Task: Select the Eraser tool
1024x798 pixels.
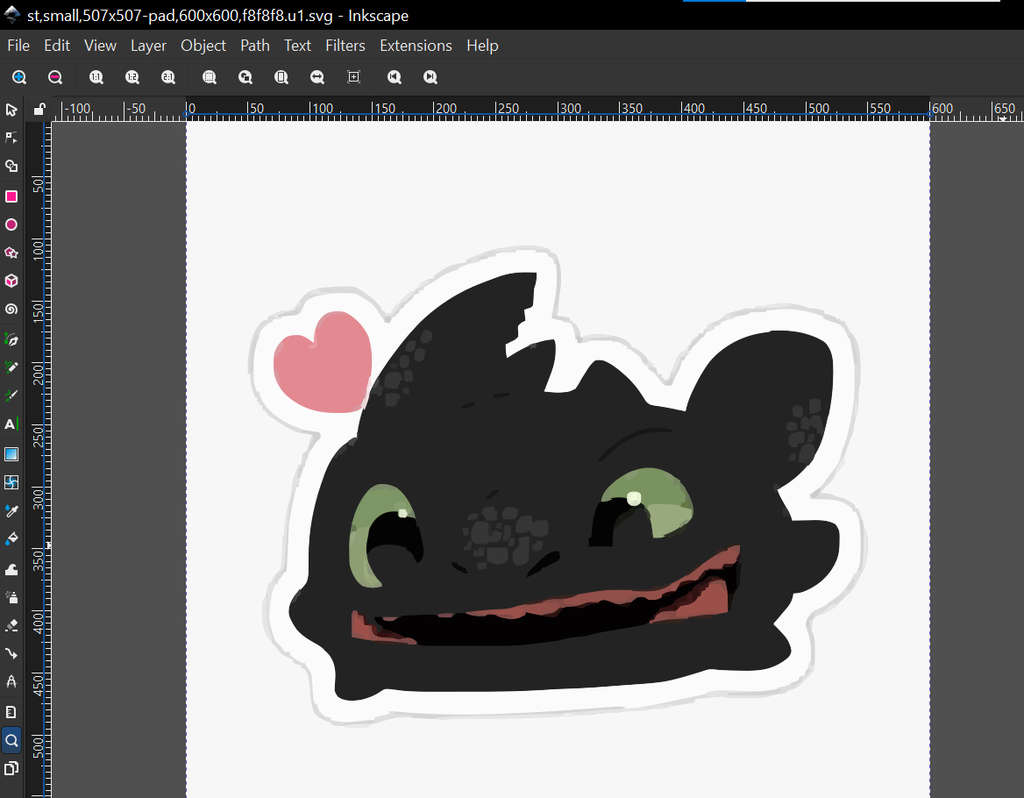Action: click(x=11, y=625)
